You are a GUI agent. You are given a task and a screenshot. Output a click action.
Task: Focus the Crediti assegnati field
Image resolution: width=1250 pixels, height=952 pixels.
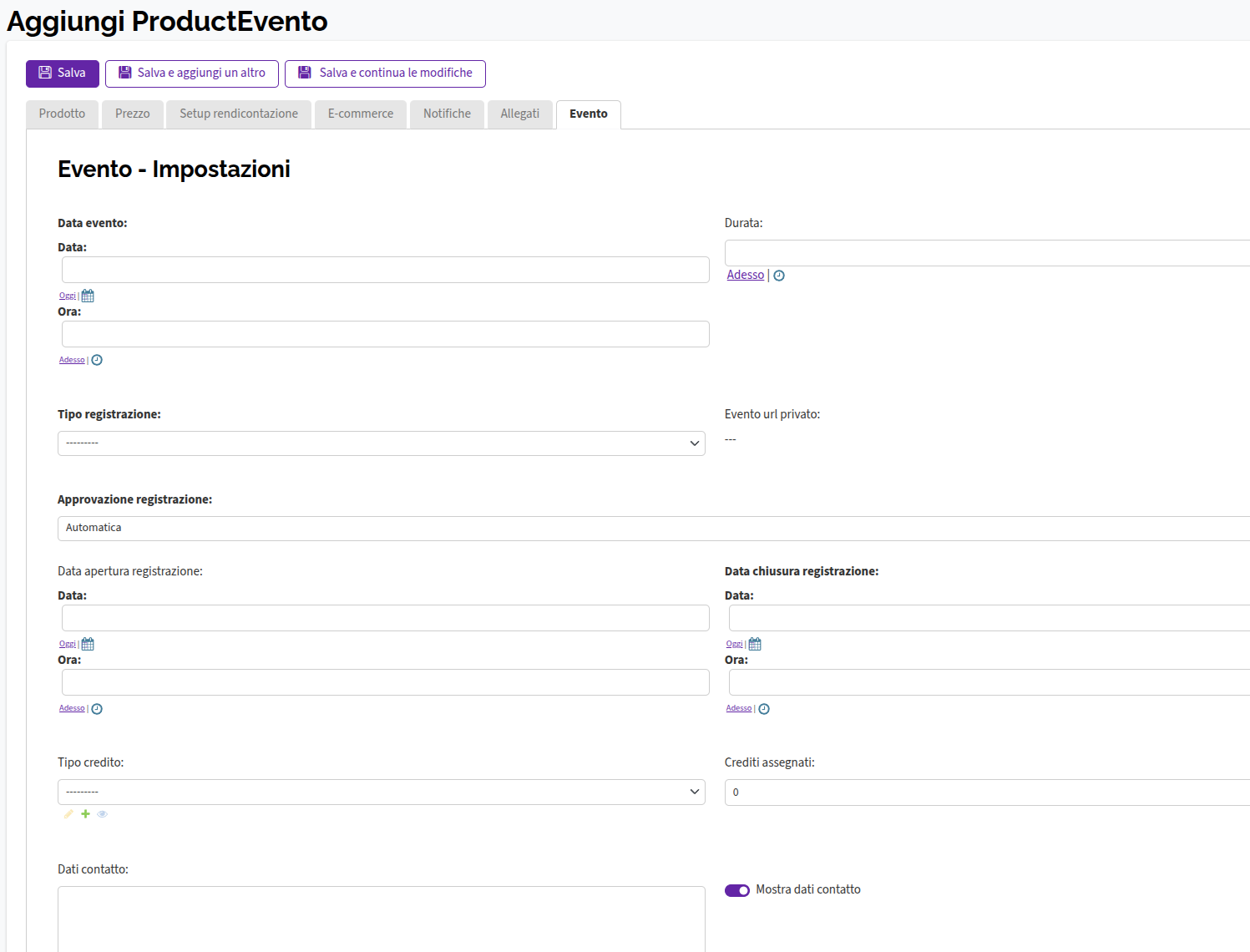[987, 792]
